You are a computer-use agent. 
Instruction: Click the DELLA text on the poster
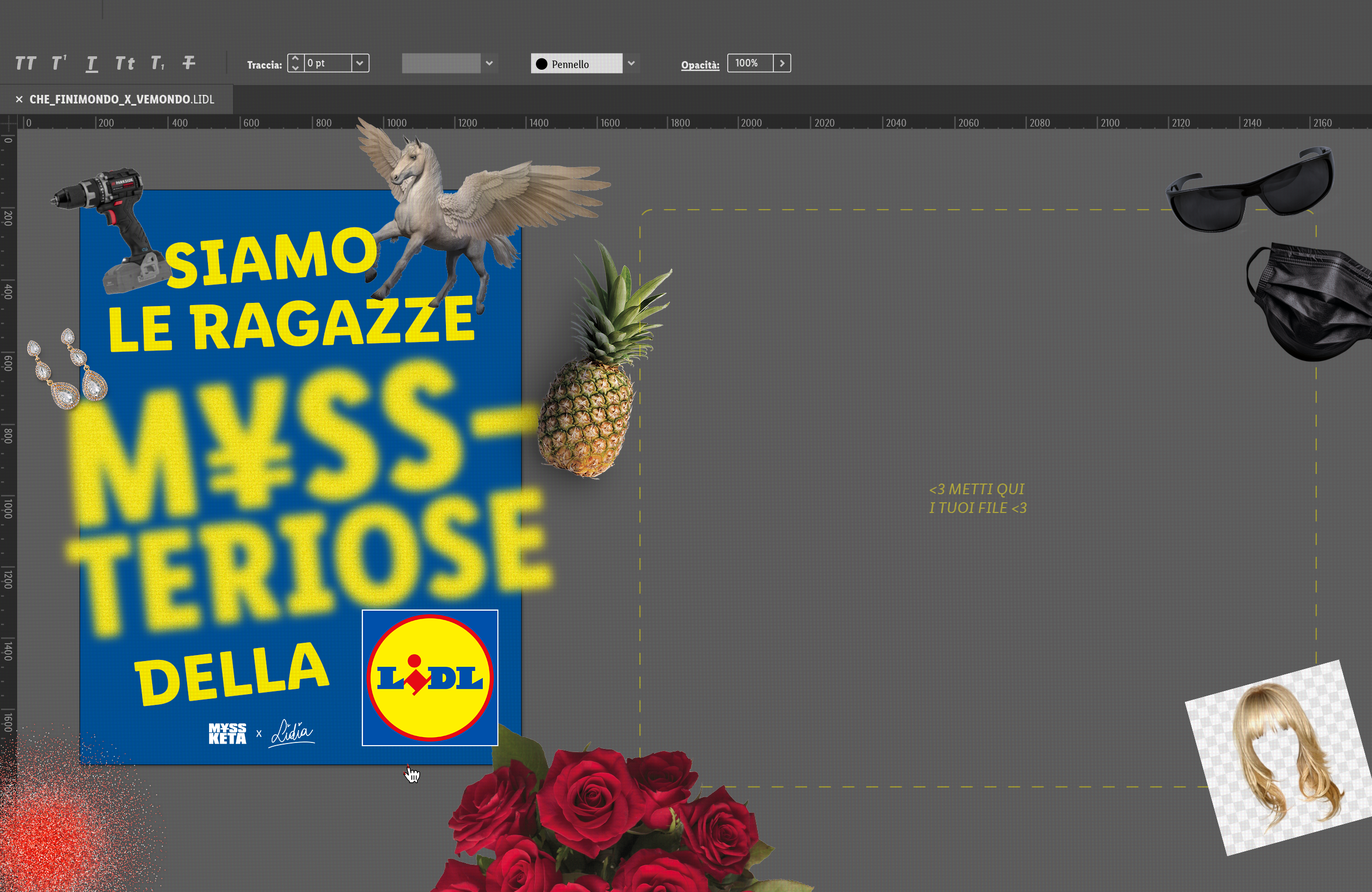(232, 674)
